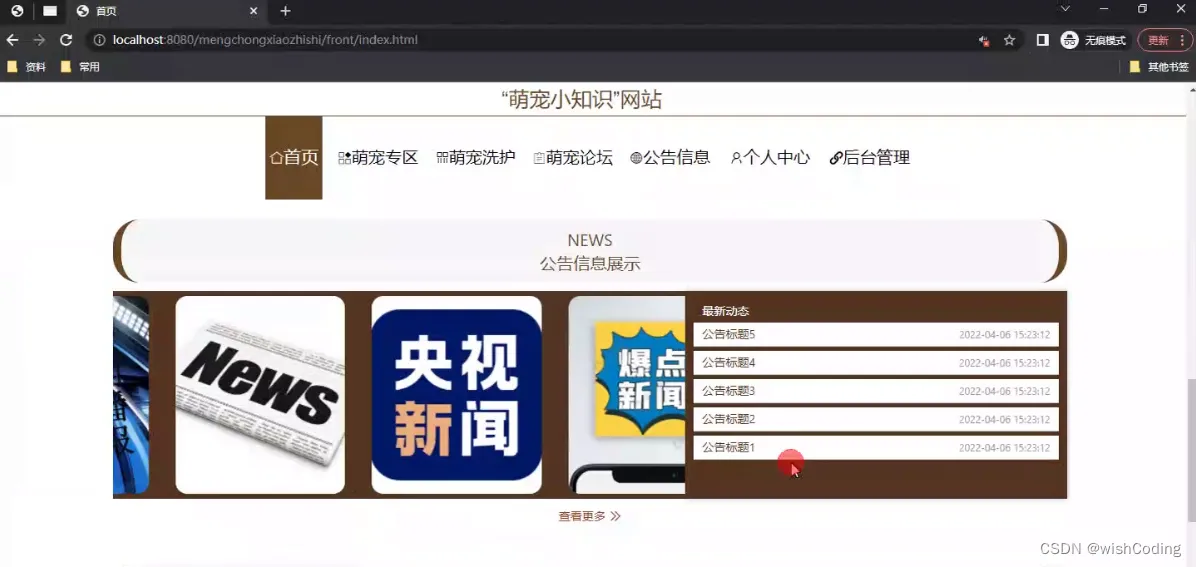
Task: Open the 萌宠洗护 navigation item
Action: pos(476,158)
